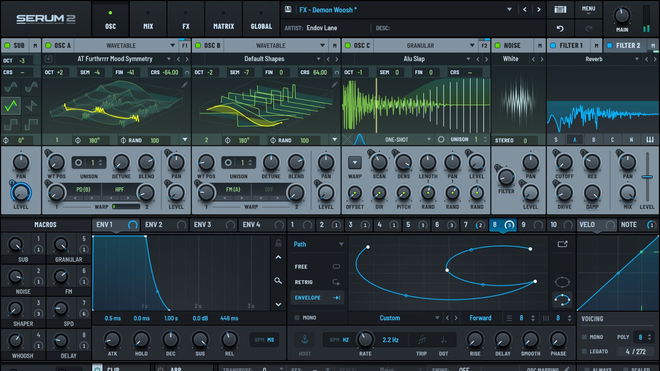
Task: Open the MENU button
Action: 588,9
